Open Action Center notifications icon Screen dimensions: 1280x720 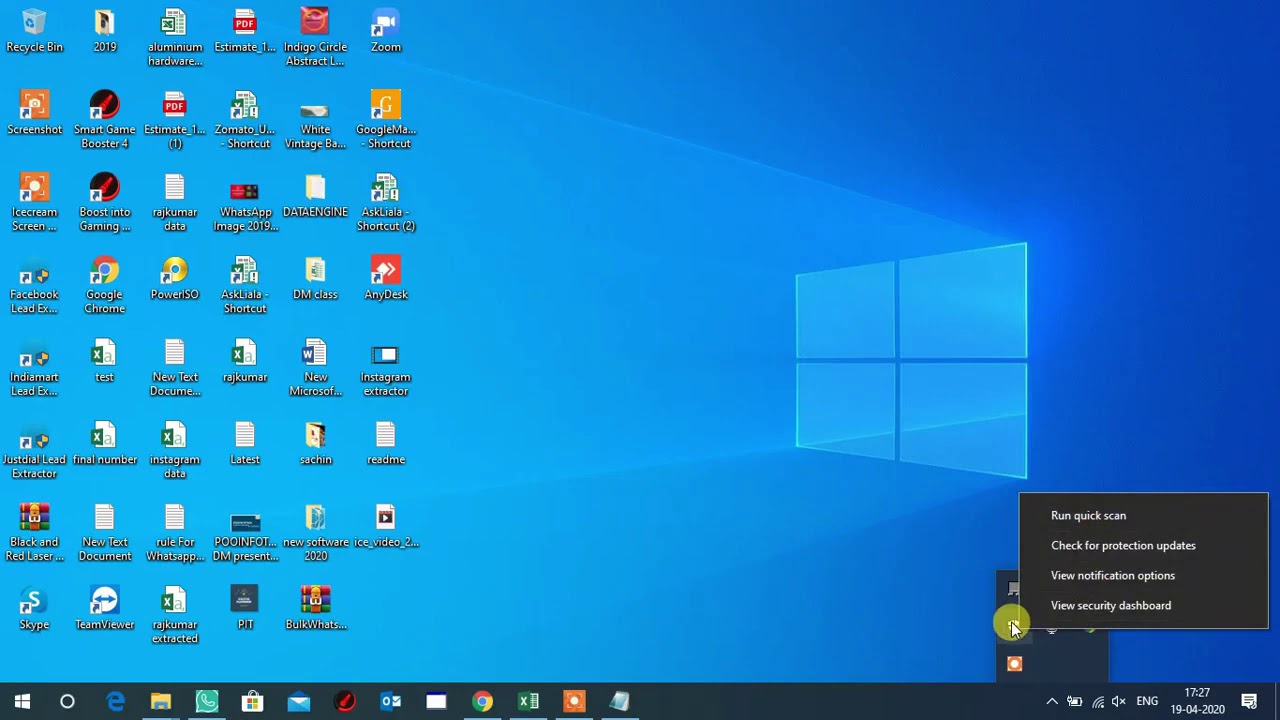(x=1249, y=701)
